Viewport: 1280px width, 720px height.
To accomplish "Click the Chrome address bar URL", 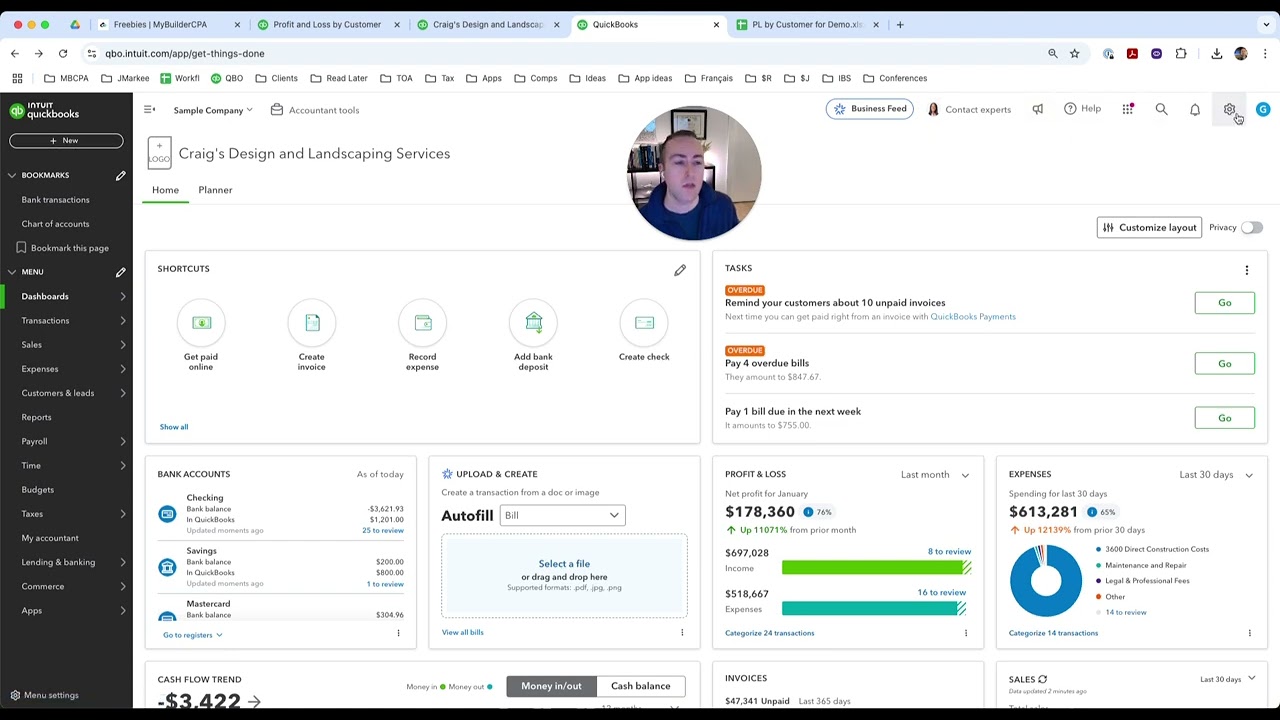I will (185, 53).
